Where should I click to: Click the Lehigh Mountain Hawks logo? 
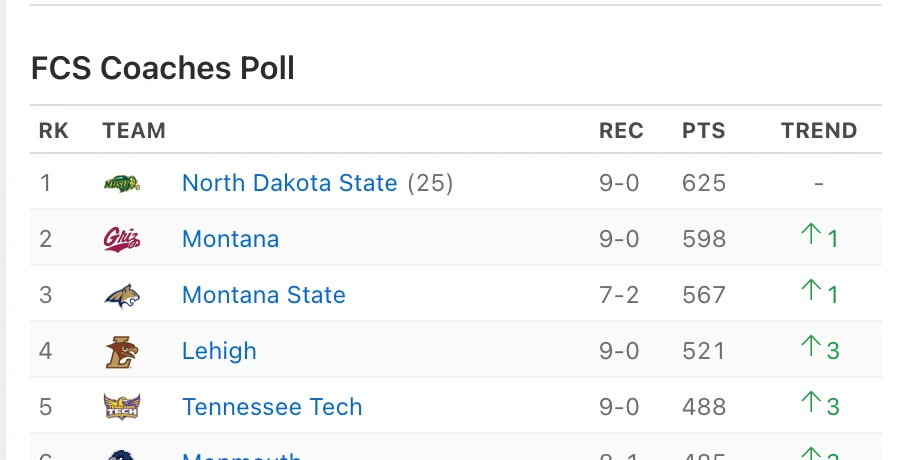coord(122,351)
